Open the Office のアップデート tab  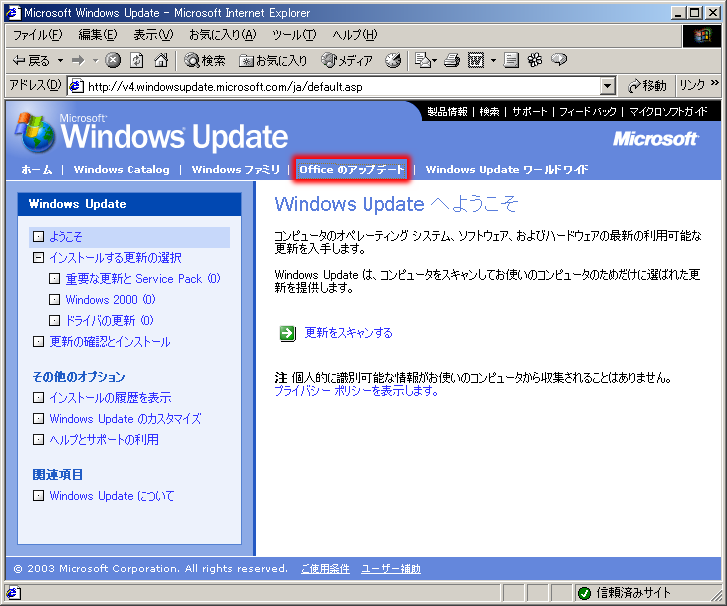[x=351, y=170]
